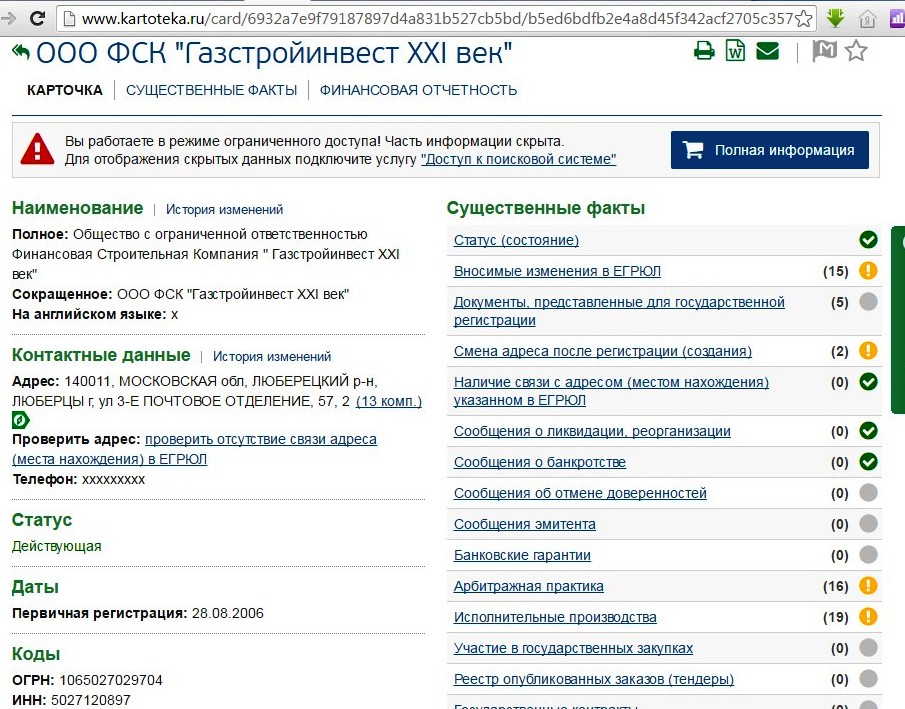The width and height of the screenshot is (905, 709).
Task: Click the green back arrow beside company name
Action: [21, 53]
